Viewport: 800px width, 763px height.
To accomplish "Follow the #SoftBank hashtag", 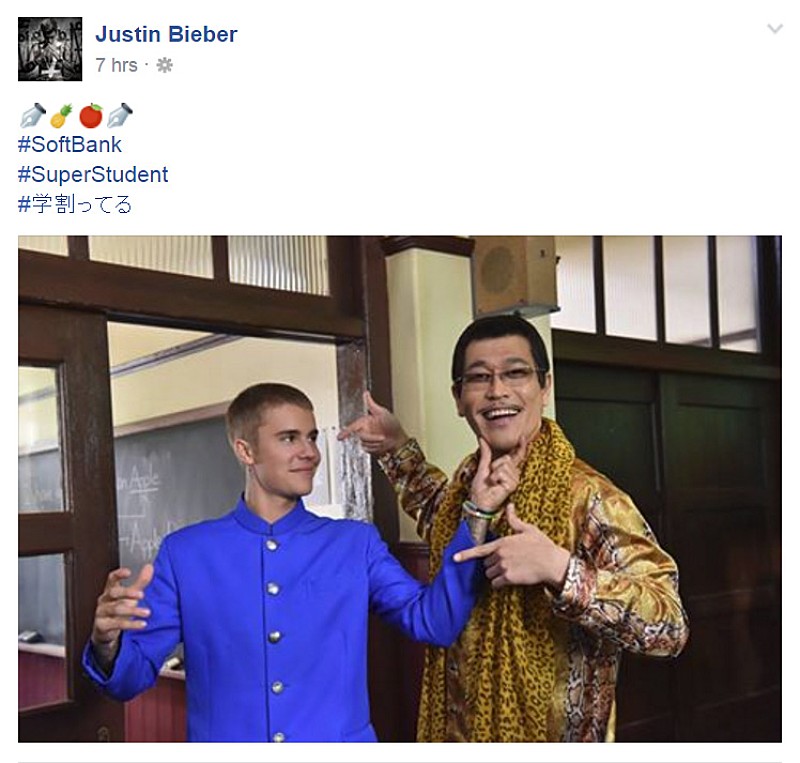I will [x=70, y=145].
